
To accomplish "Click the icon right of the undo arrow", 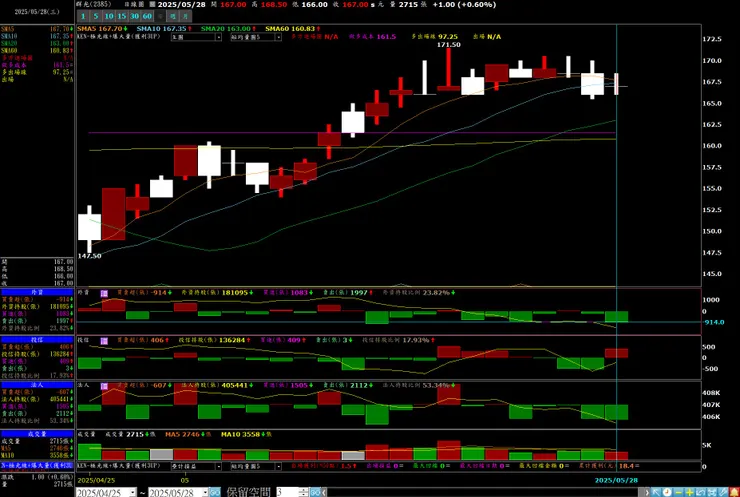I will click(712, 492).
